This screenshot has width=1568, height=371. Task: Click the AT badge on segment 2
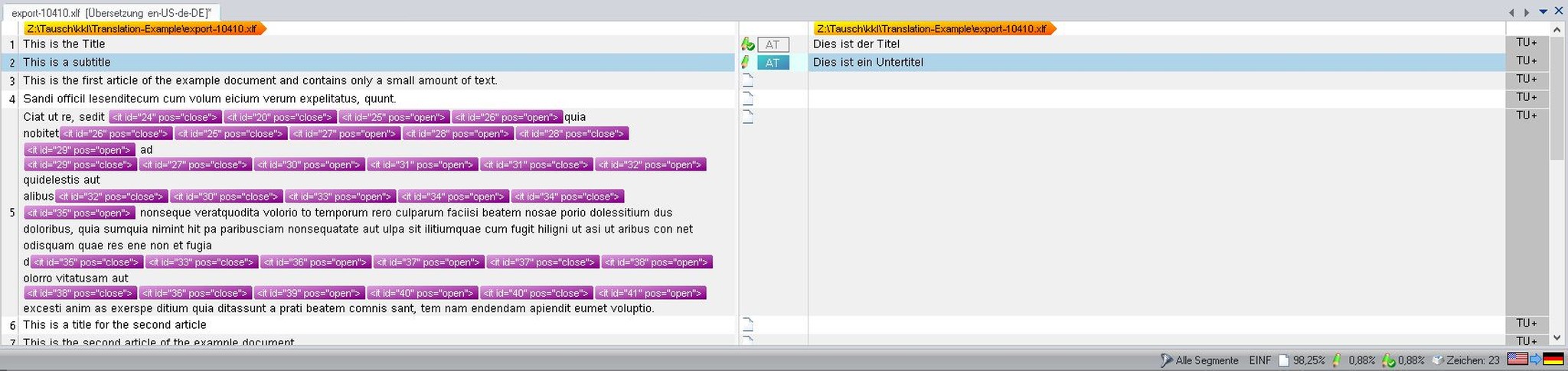[x=773, y=63]
